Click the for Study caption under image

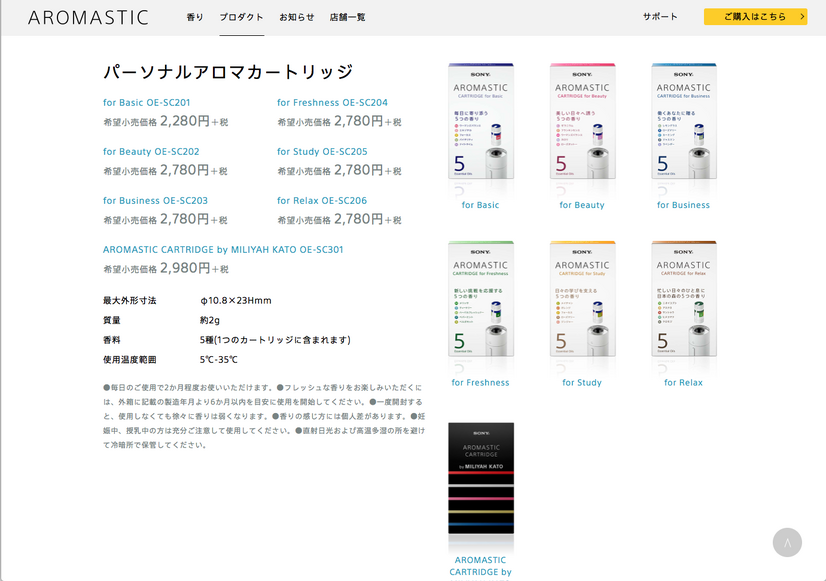click(x=582, y=382)
